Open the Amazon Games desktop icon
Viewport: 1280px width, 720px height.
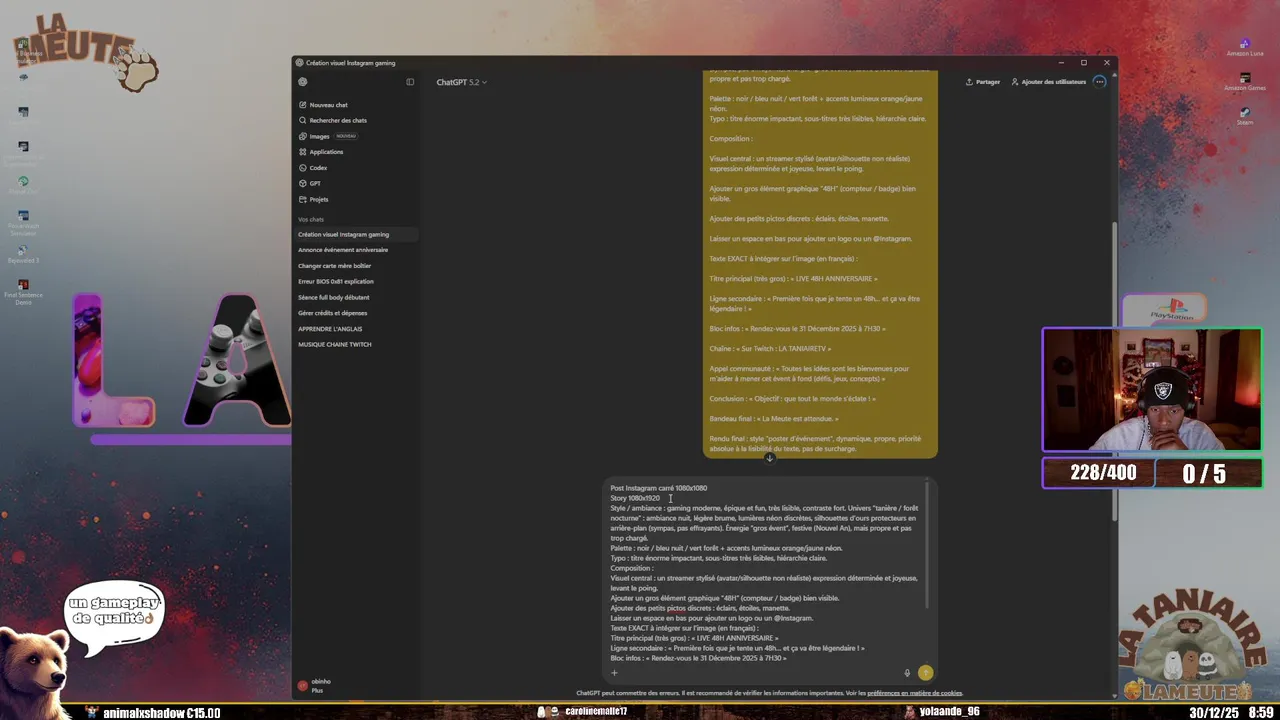point(1245,82)
